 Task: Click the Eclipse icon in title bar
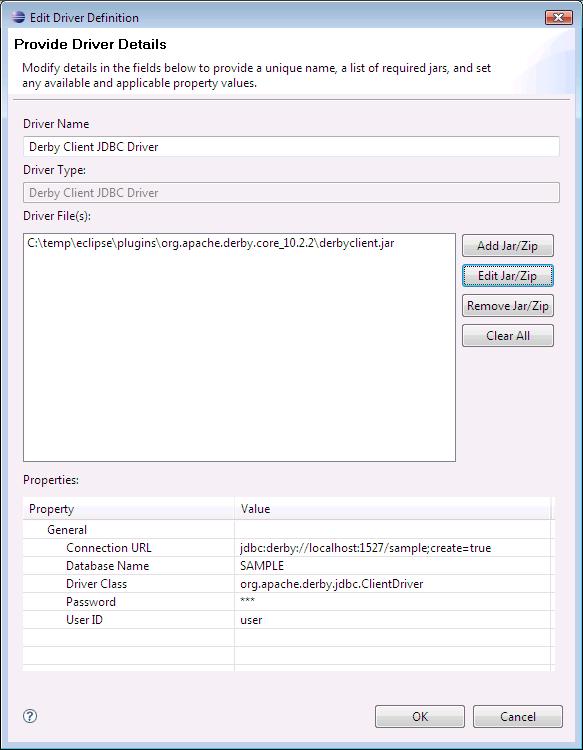[18, 17]
